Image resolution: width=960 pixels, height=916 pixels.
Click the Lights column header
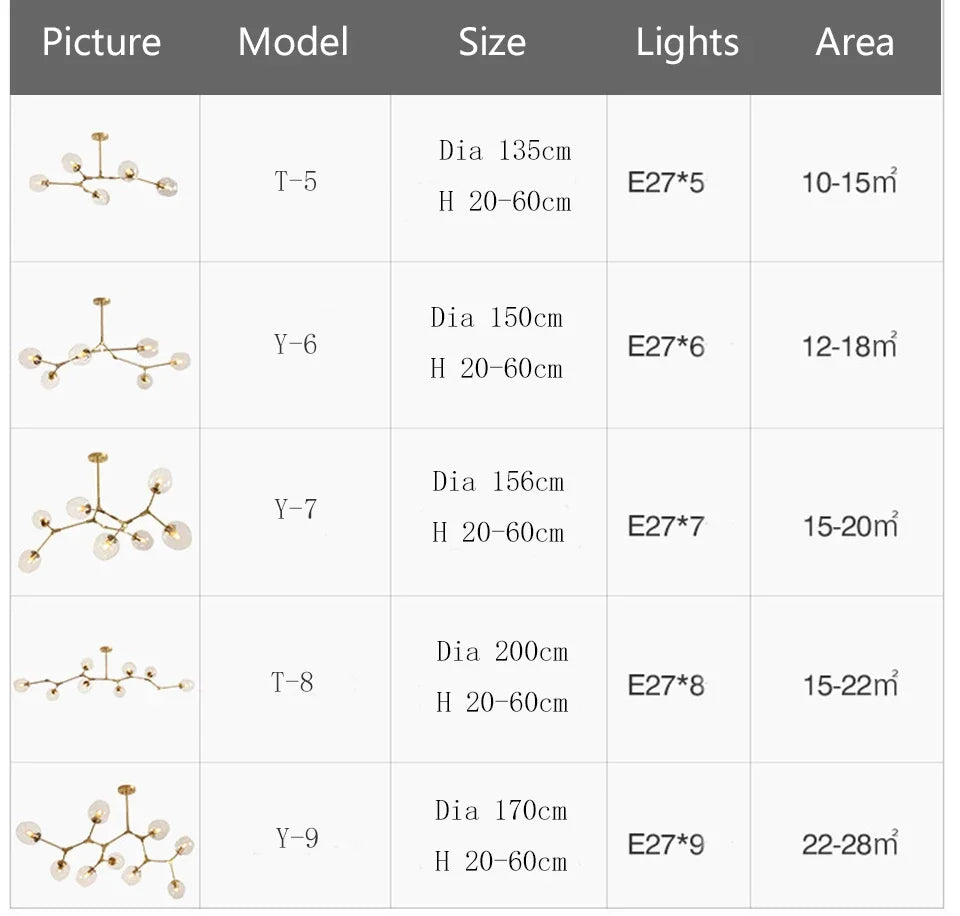[687, 42]
